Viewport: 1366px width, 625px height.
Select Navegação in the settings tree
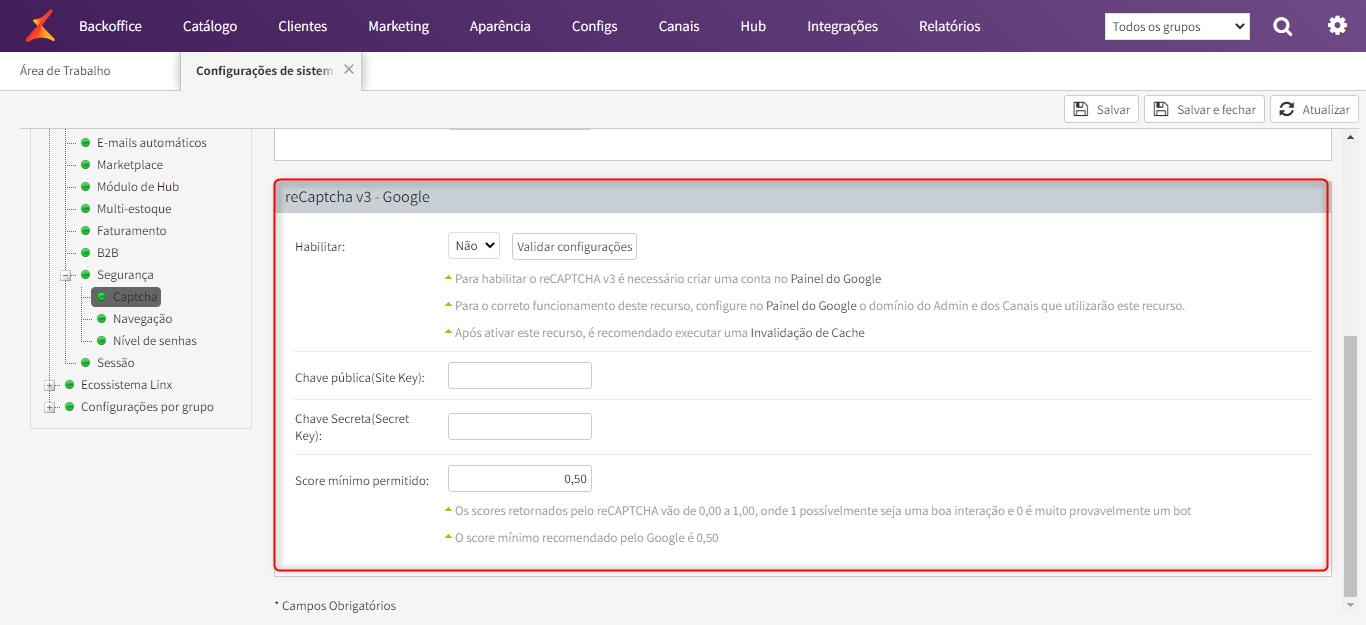point(142,319)
